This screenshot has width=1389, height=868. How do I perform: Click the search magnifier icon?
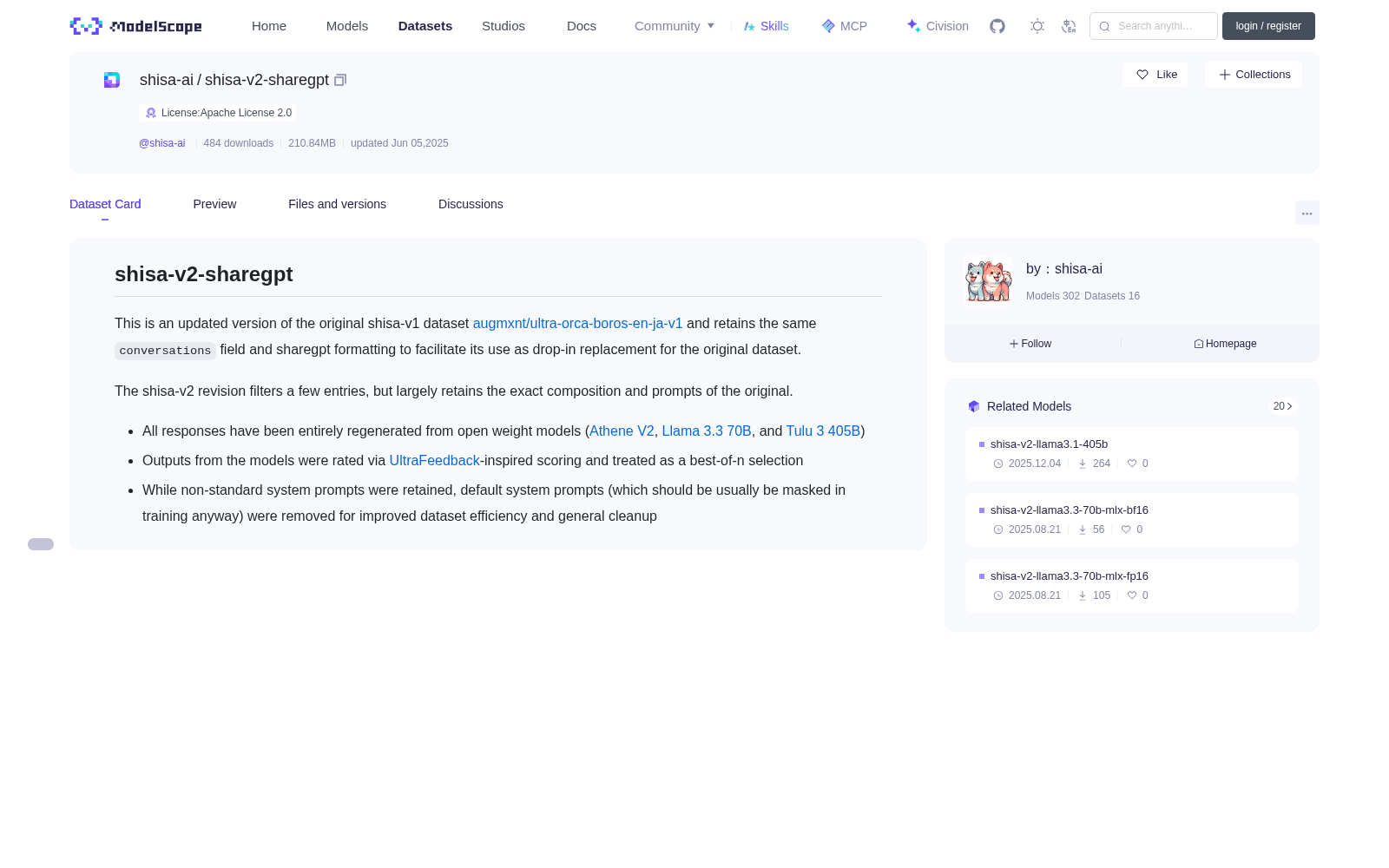coord(1104,26)
